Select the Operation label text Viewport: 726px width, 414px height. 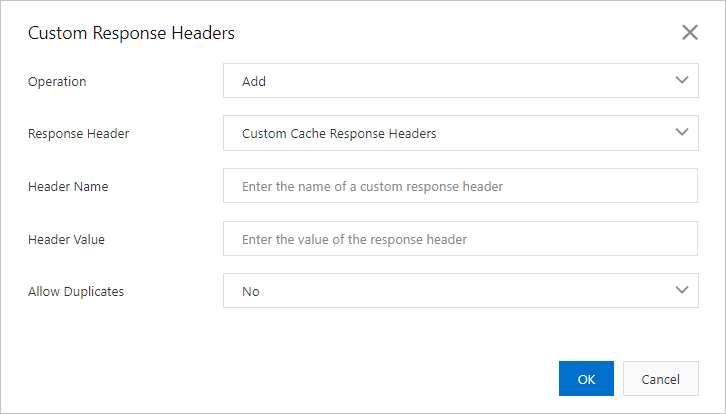(57, 82)
